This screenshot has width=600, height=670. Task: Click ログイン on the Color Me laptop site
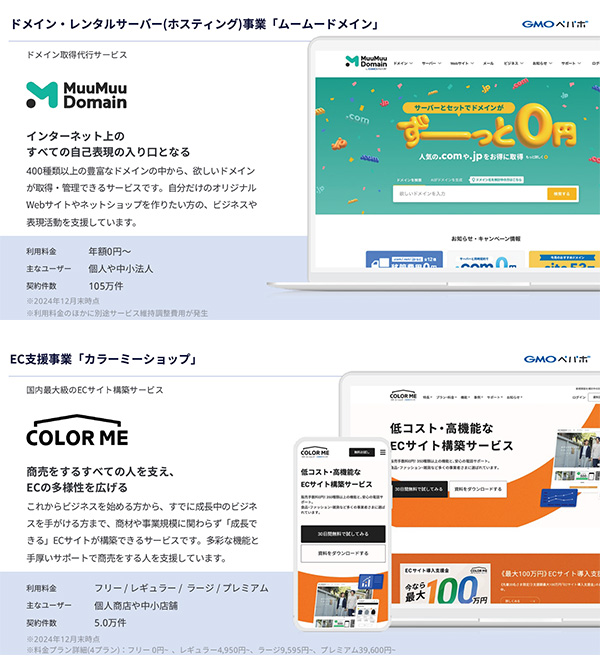click(x=579, y=397)
